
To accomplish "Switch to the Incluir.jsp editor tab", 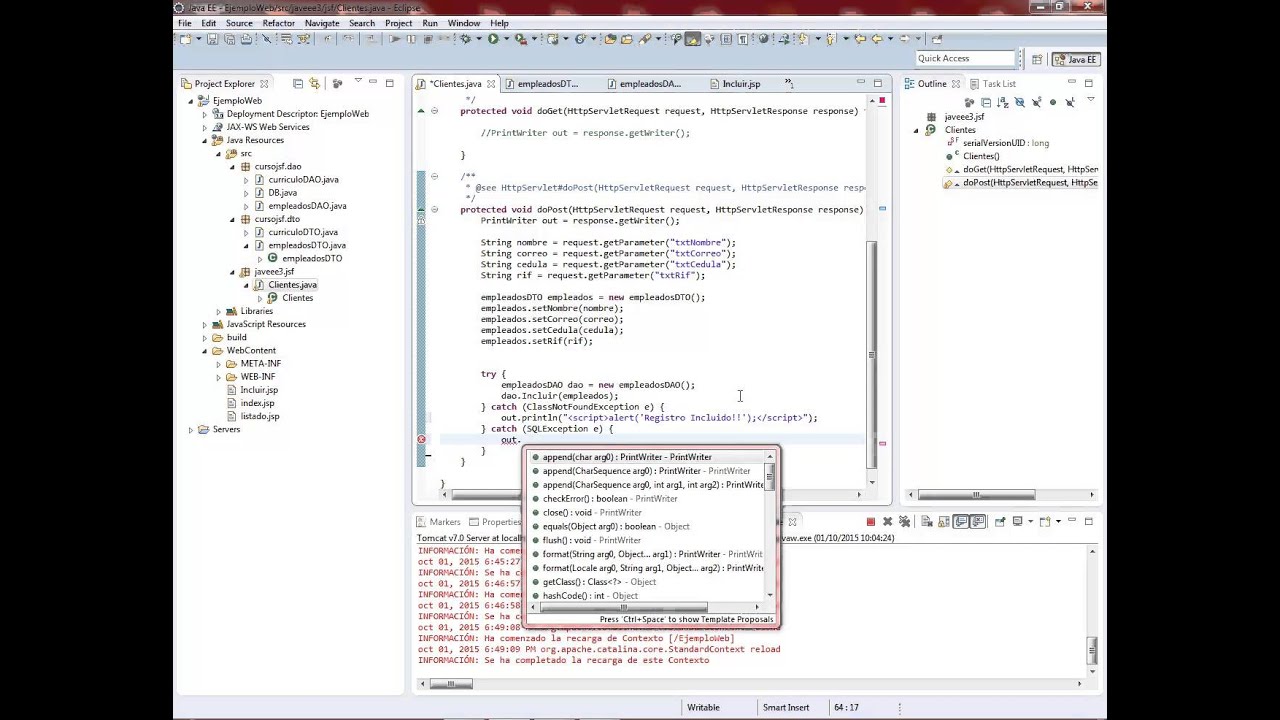I will [x=741, y=84].
